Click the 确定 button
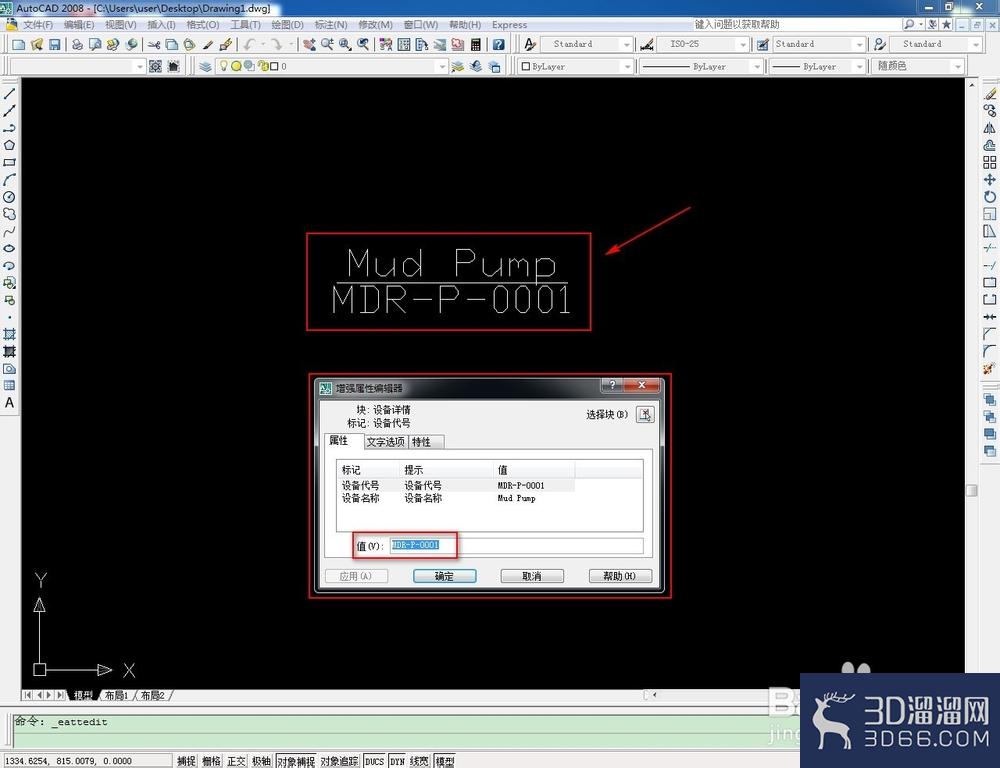Viewport: 1000px width, 768px height. coord(445,576)
